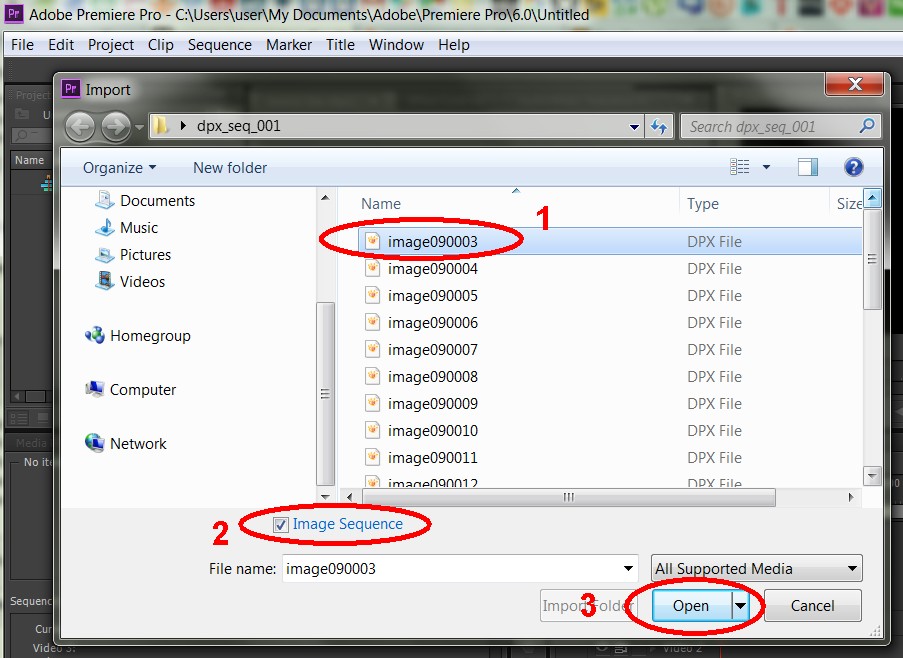
Task: Click the Name column header
Action: 381,204
